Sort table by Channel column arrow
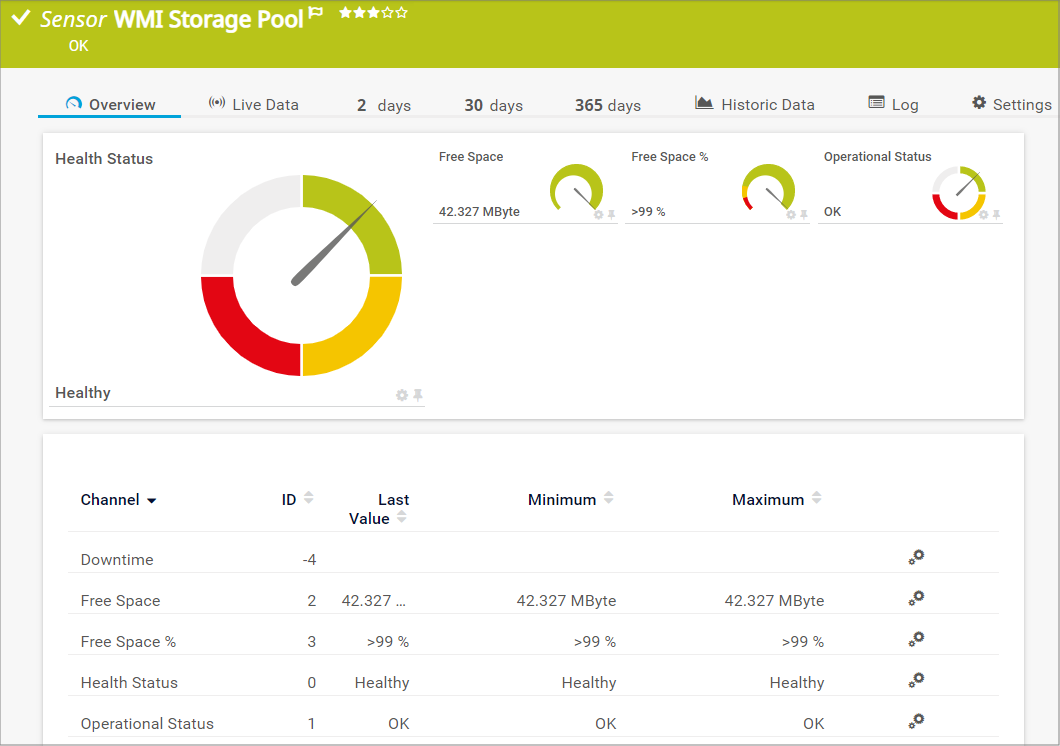This screenshot has width=1060, height=746. [151, 500]
